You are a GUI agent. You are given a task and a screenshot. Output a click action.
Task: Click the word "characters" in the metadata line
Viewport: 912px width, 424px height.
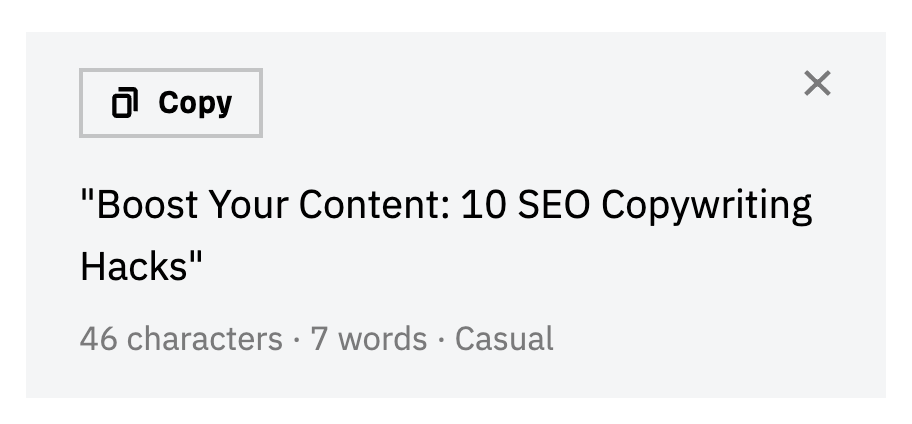(x=205, y=339)
